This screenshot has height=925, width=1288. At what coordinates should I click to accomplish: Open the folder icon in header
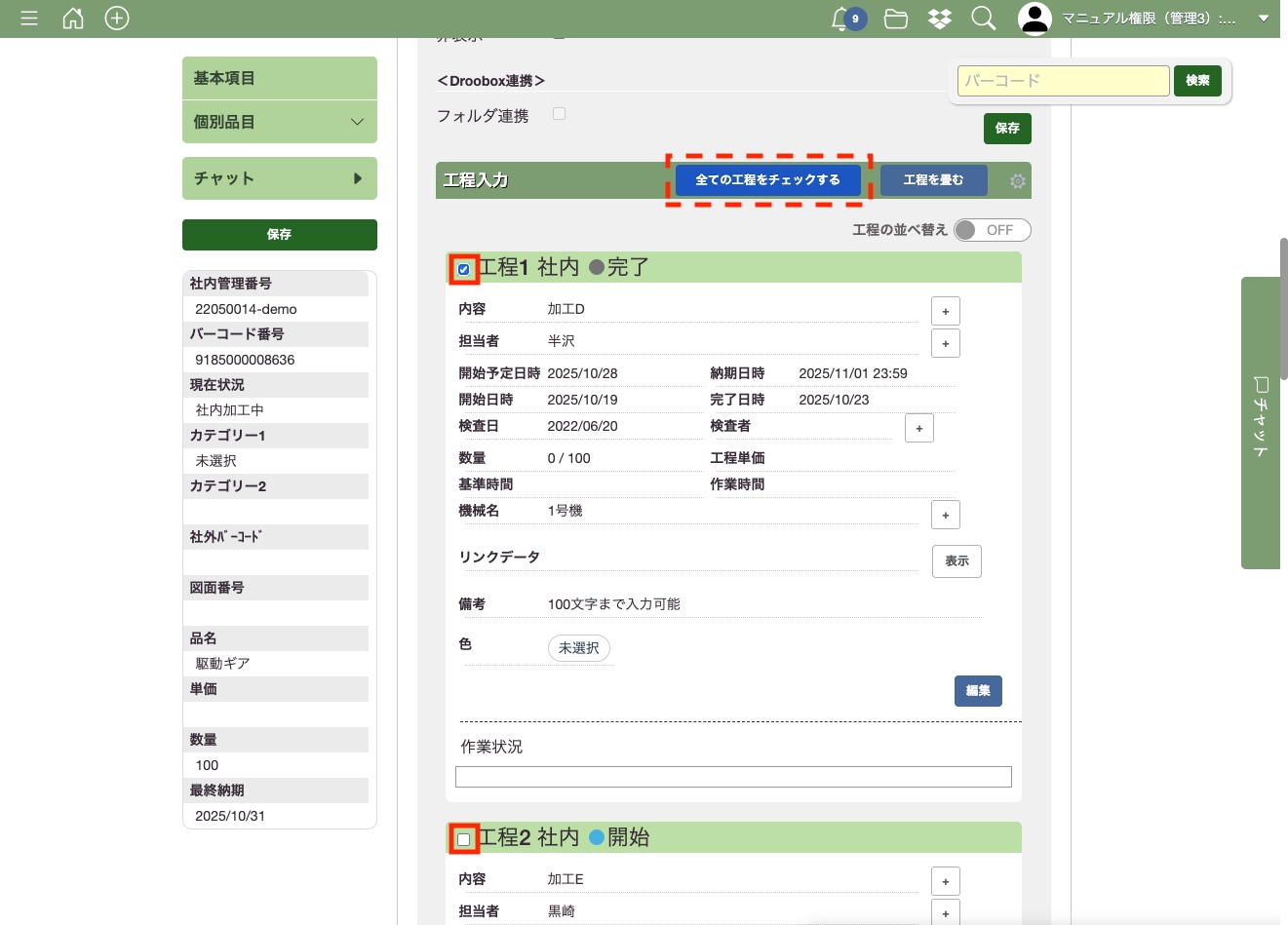tap(896, 19)
